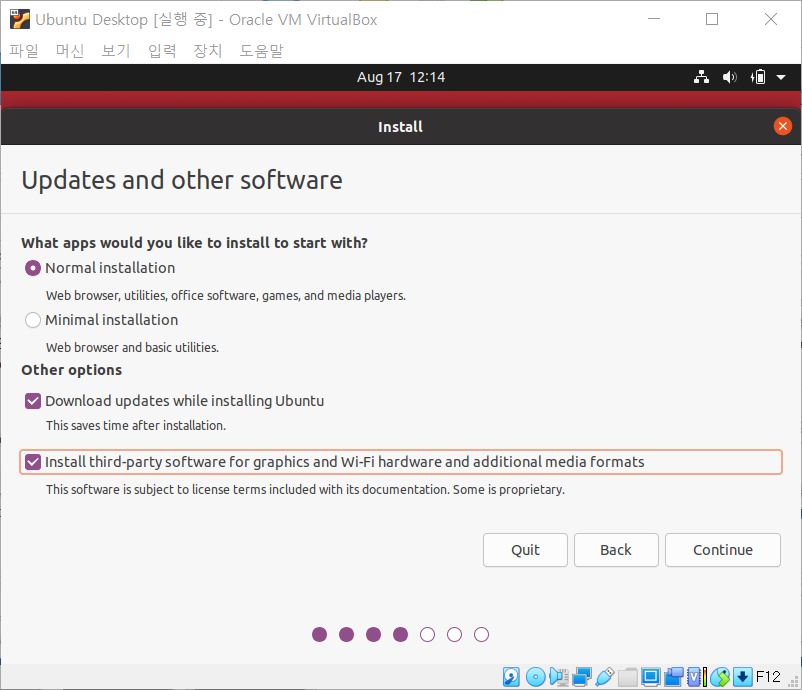This screenshot has height=690, width=802.
Task: Click the license terms proprietary notice text
Action: pyautogui.click(x=305, y=489)
